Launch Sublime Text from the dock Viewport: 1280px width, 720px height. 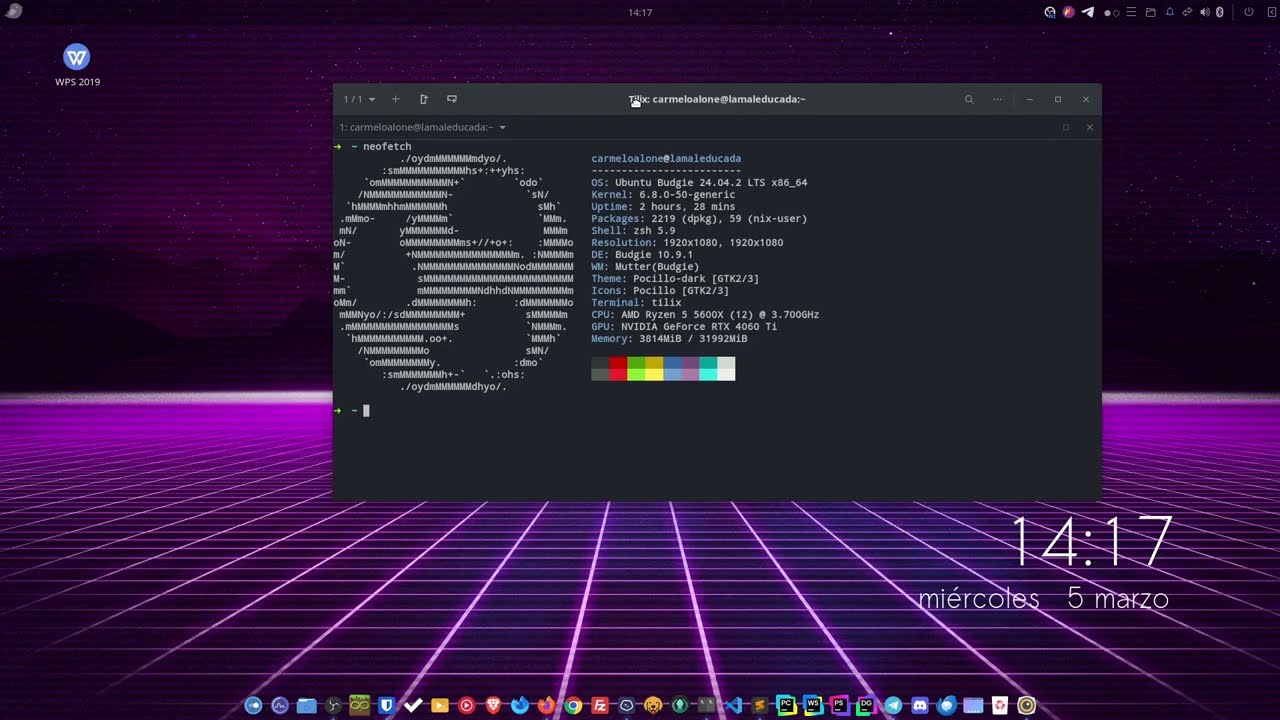click(x=760, y=705)
